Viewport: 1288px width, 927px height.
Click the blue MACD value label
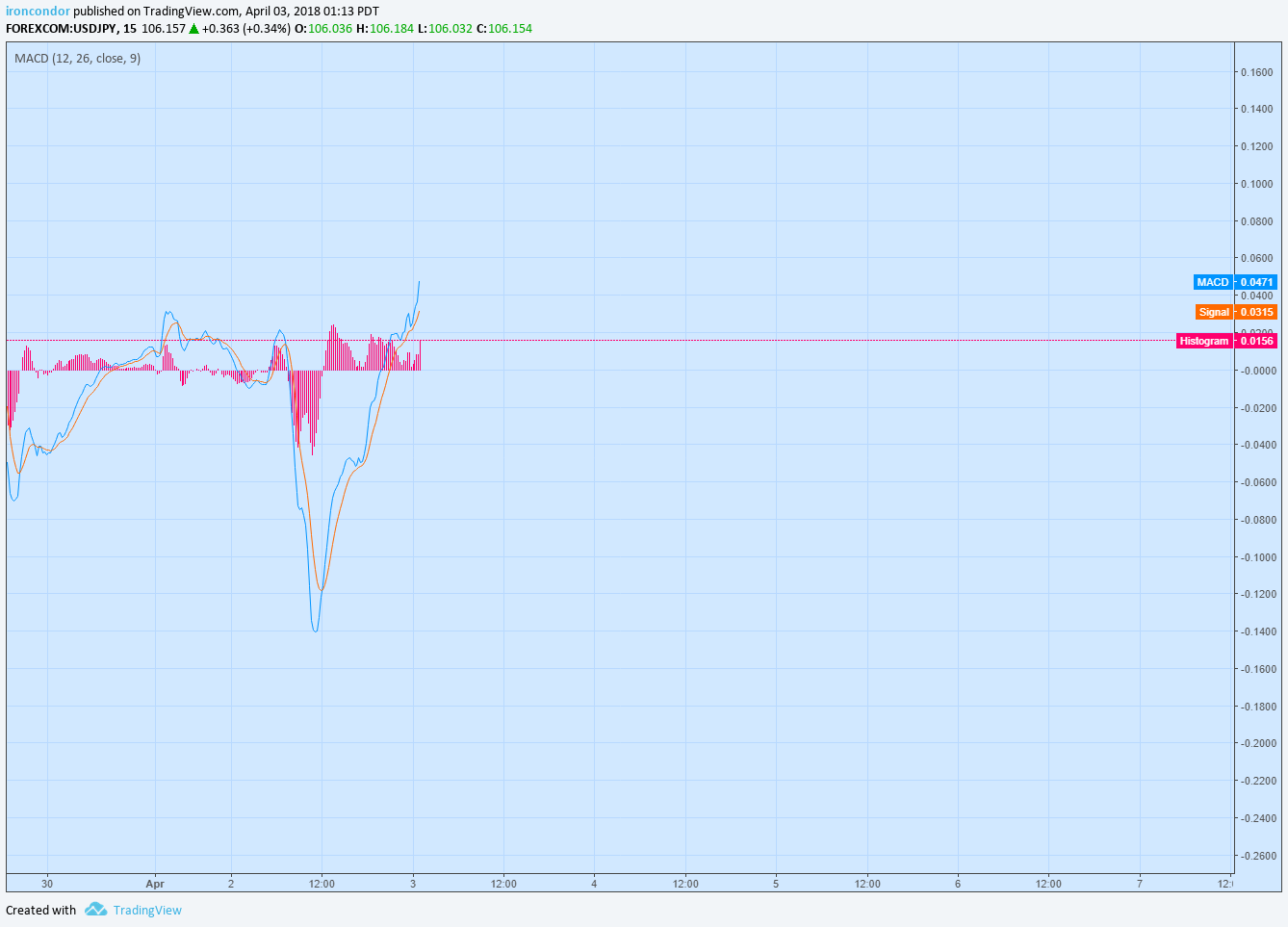(1235, 282)
